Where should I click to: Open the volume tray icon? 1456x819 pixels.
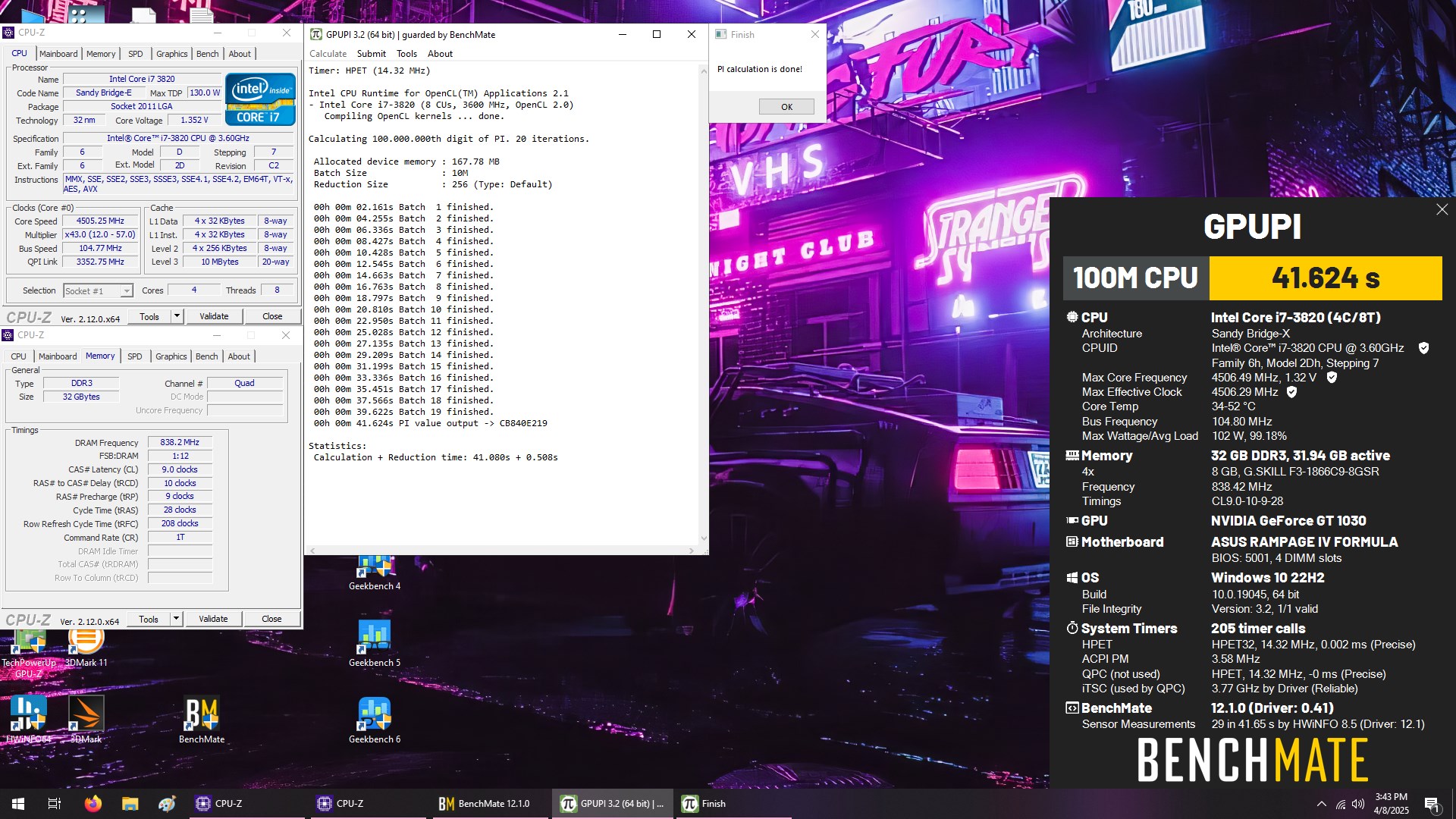pos(1357,804)
